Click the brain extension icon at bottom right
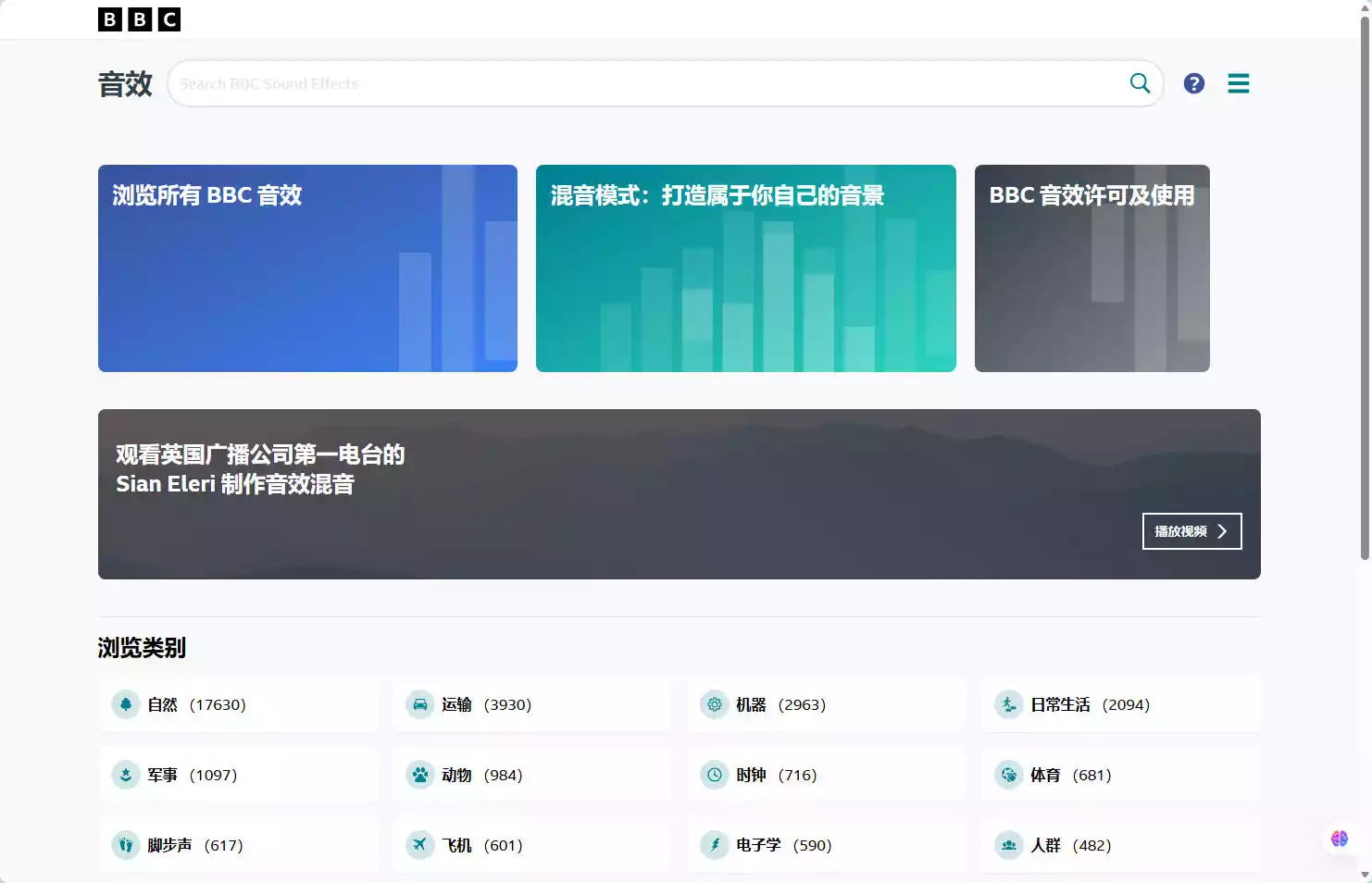 point(1340,839)
